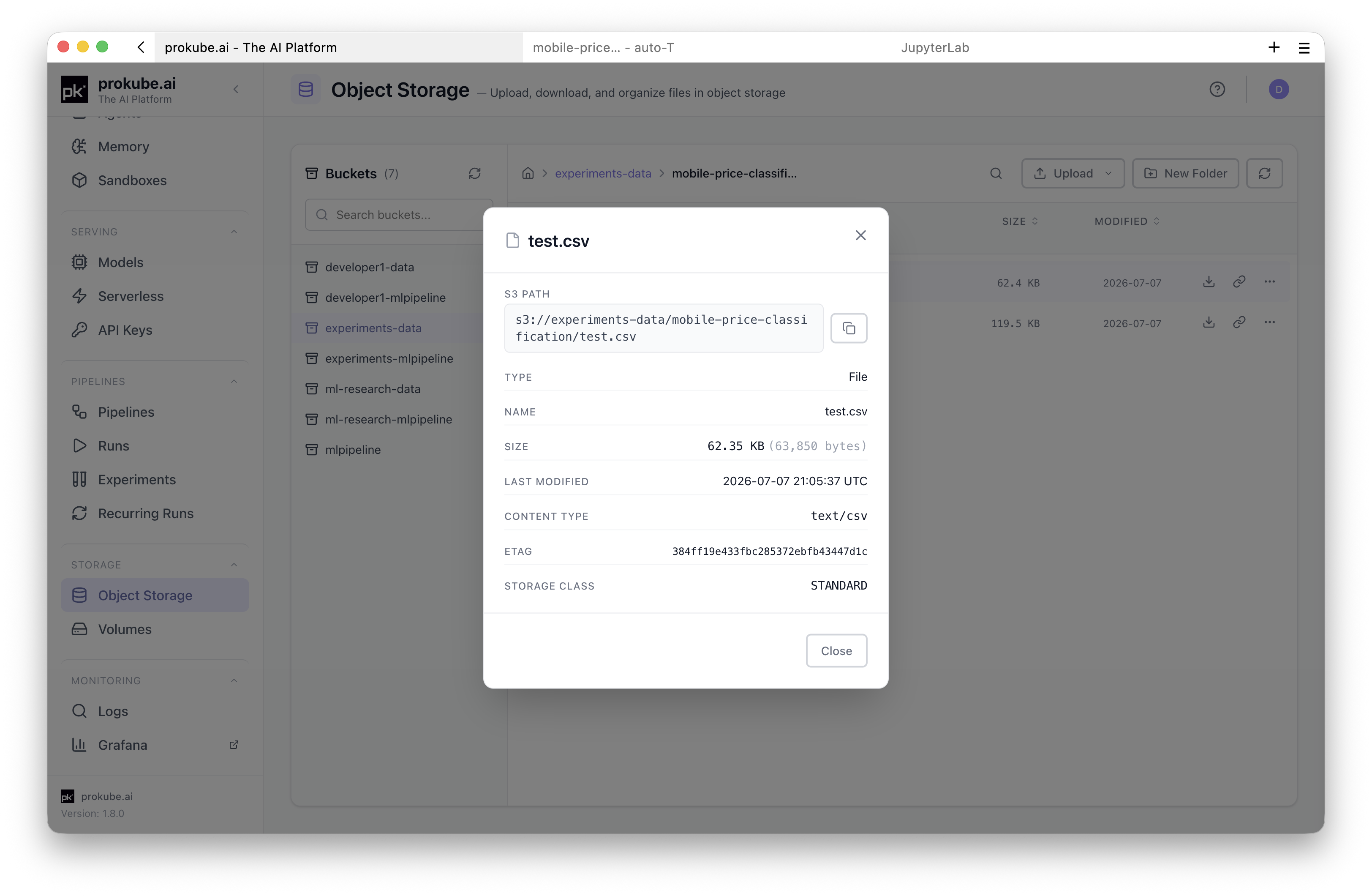Viewport: 1372px width, 896px height.
Task: Switch to prokube.ai tab
Action: tap(338, 47)
